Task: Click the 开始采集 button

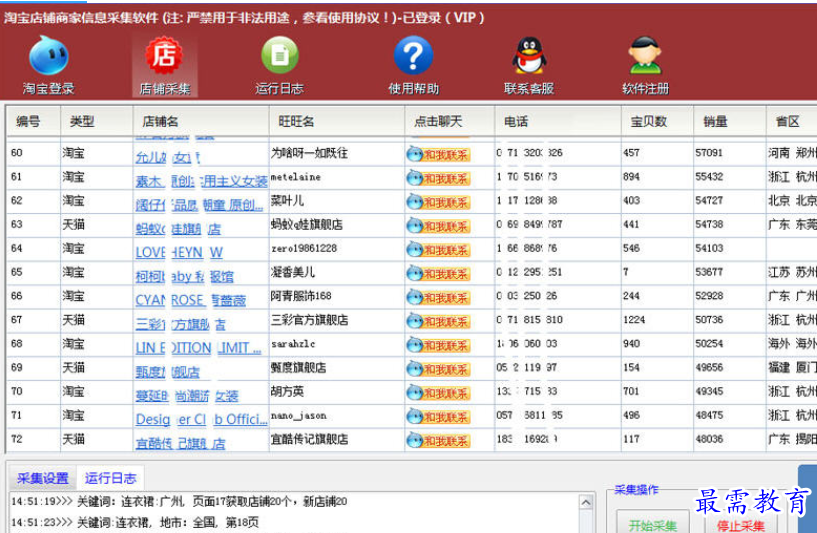Action: click(x=652, y=524)
